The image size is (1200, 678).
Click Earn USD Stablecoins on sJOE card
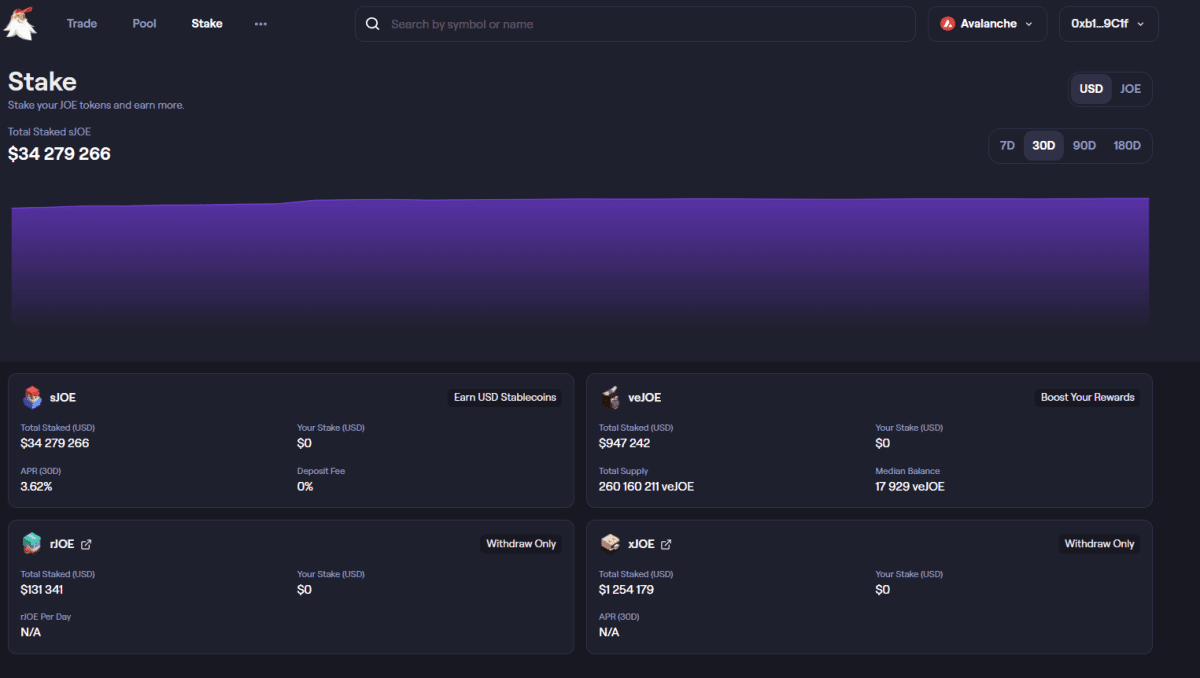pyautogui.click(x=505, y=397)
